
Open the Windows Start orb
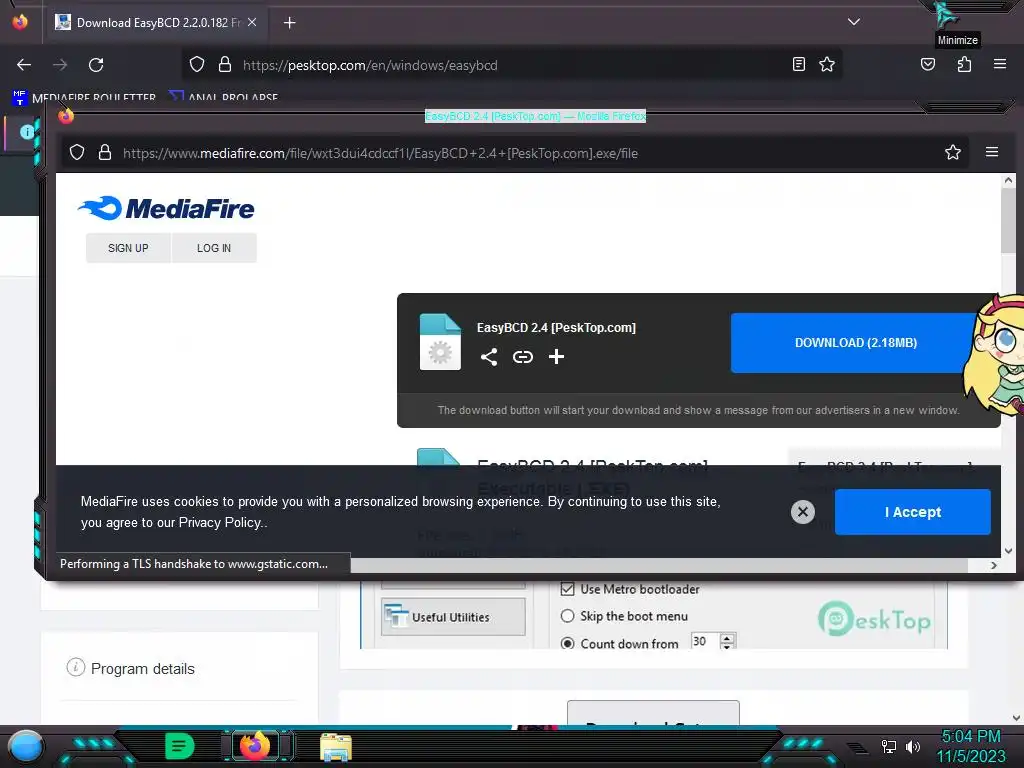(x=26, y=746)
